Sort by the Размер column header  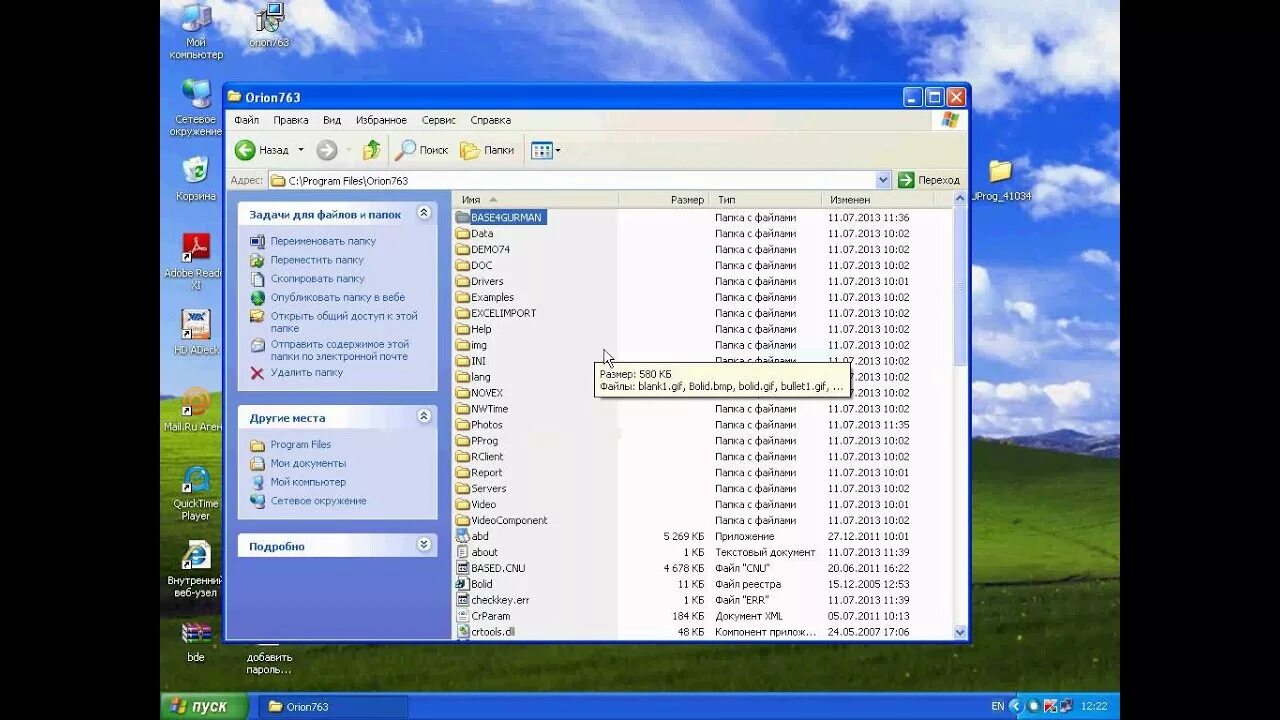click(x=664, y=200)
